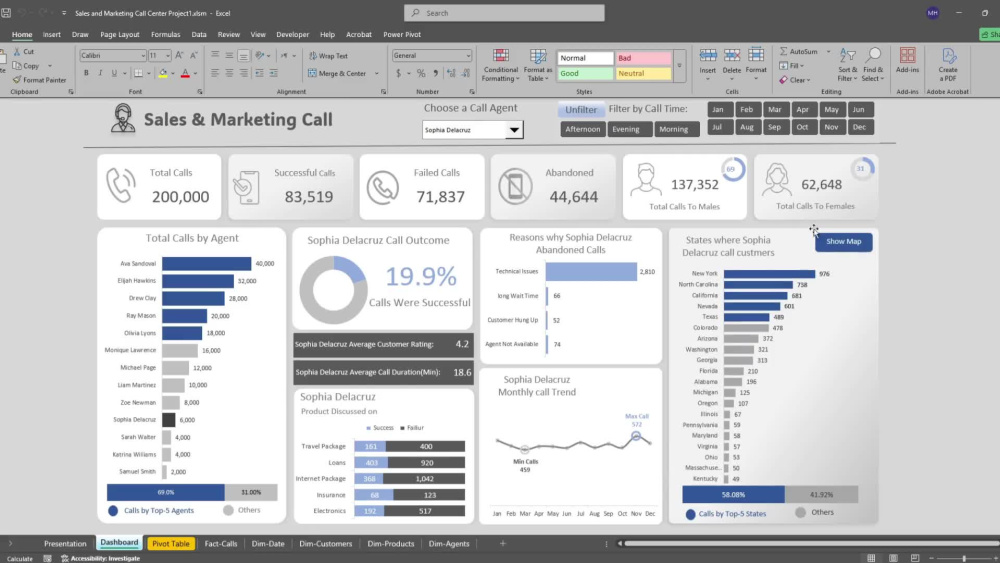Image resolution: width=1000 pixels, height=563 pixels.
Task: Click the Cut icon
Action: pos(17,52)
